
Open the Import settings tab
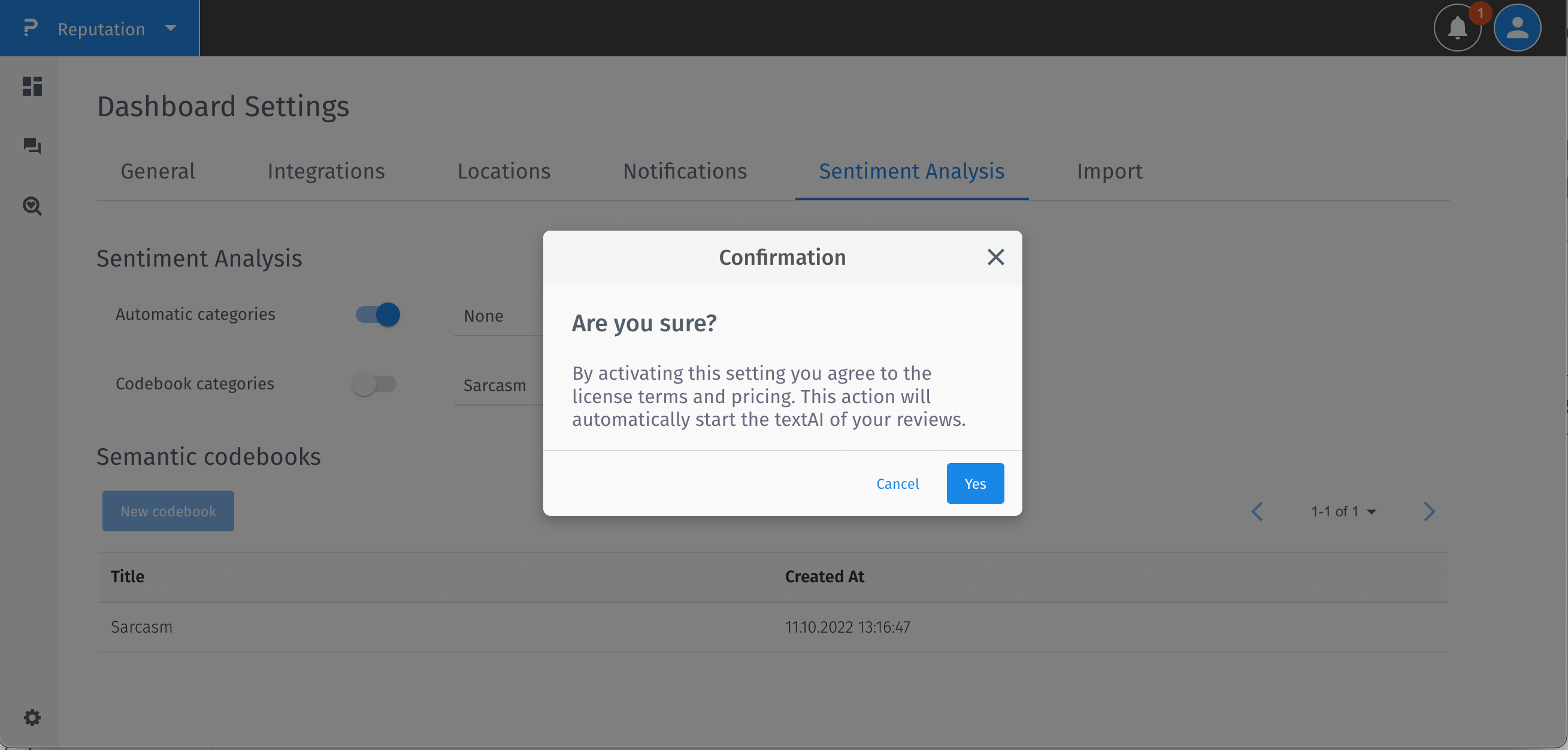coord(1109,171)
